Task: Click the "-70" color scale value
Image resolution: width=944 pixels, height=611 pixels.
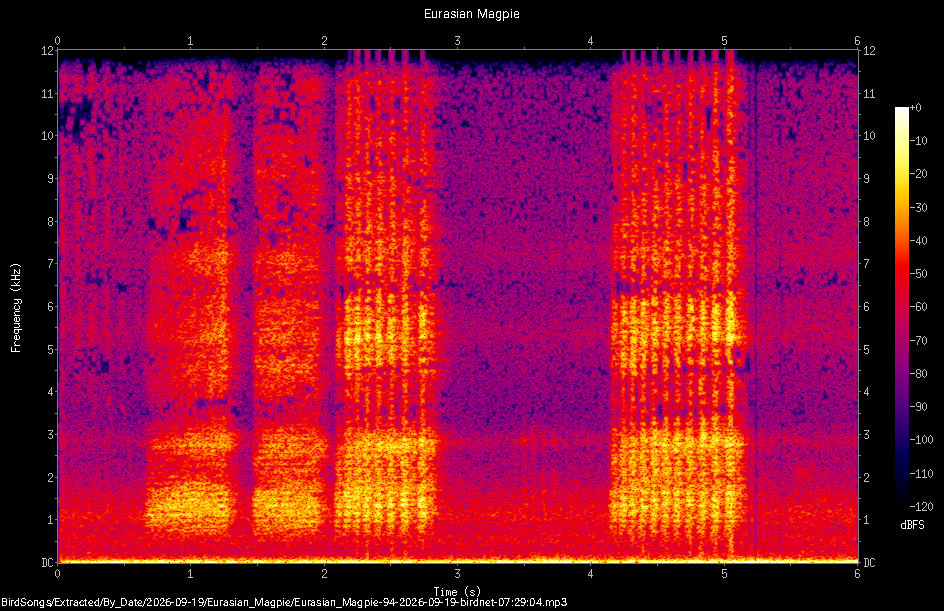Action: point(919,341)
